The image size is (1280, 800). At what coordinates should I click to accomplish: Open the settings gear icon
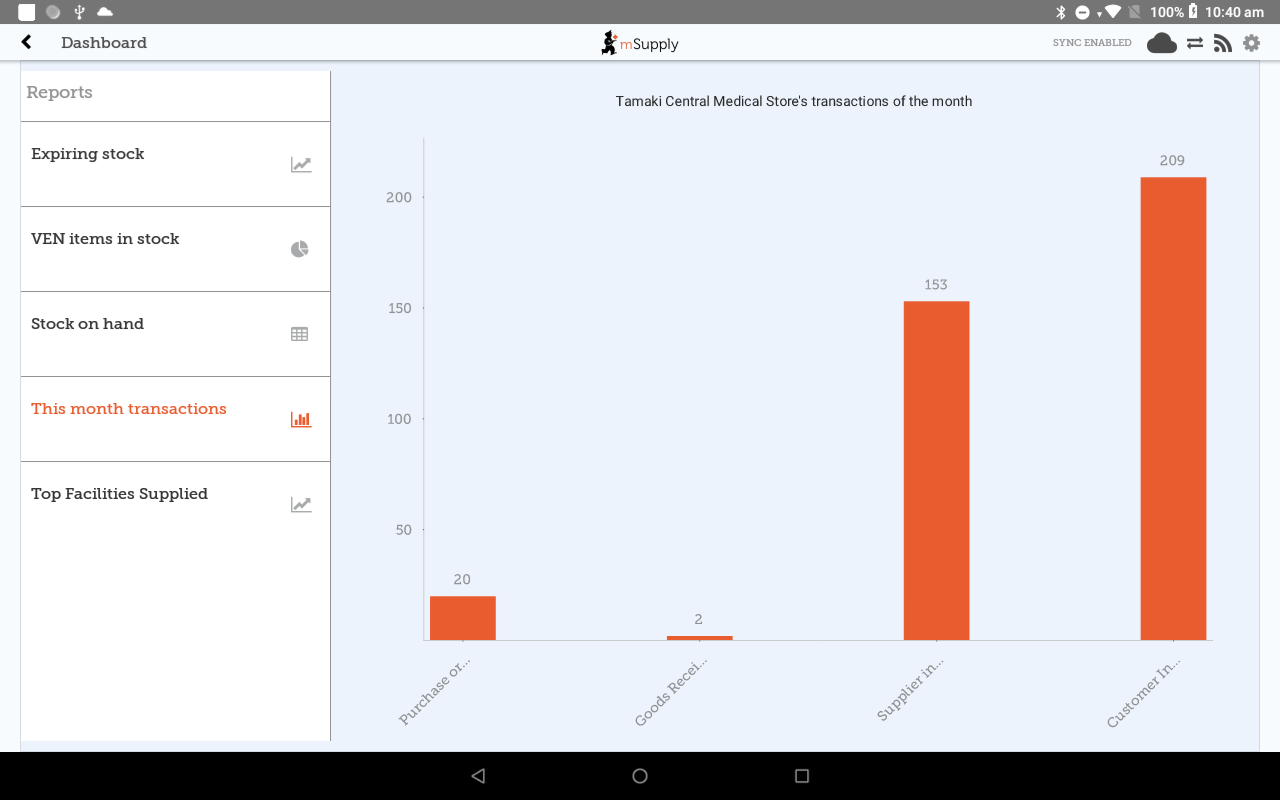(1251, 43)
